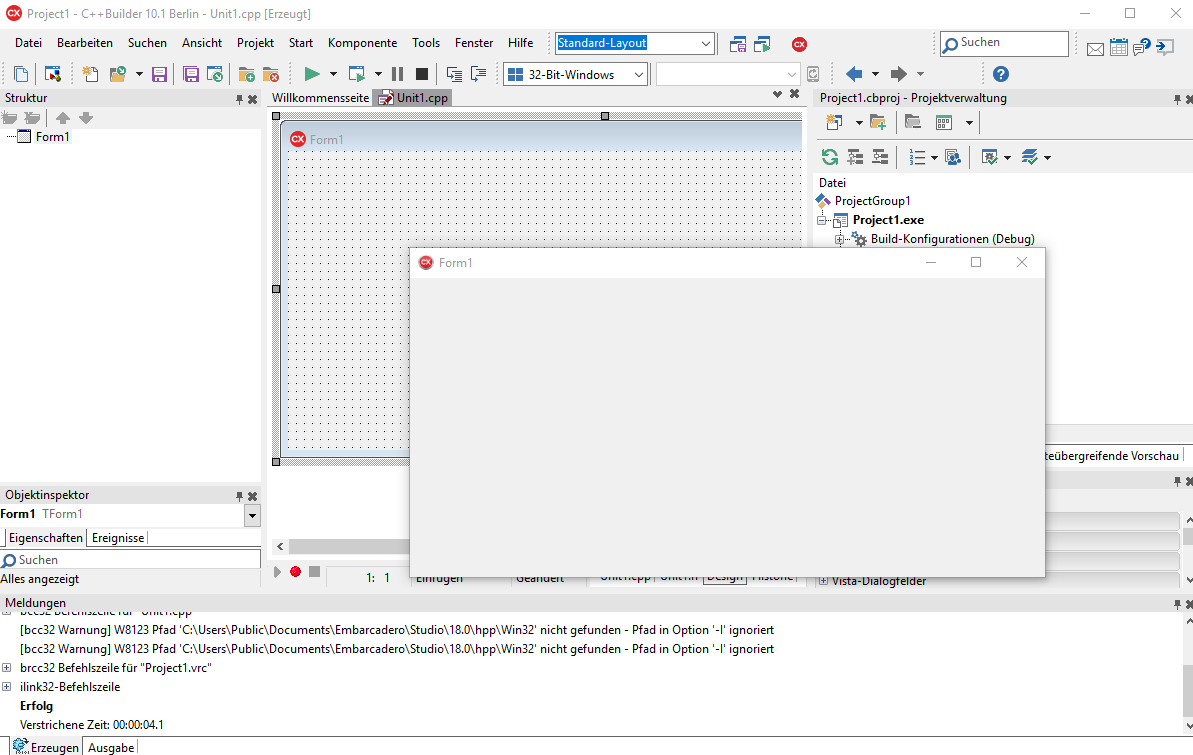Click the Run without debugging icon
The image size is (1193, 755).
point(357,74)
